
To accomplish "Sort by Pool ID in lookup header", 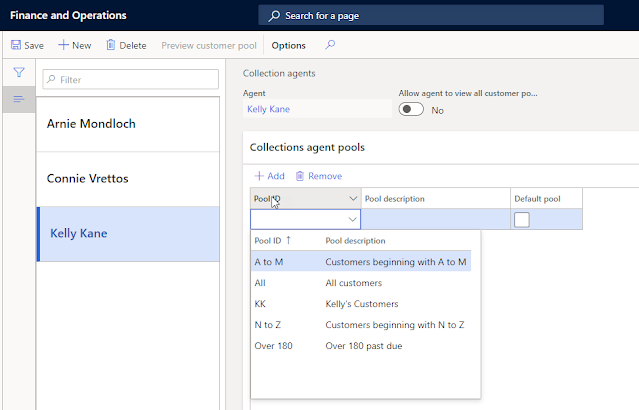I will tap(272, 240).
